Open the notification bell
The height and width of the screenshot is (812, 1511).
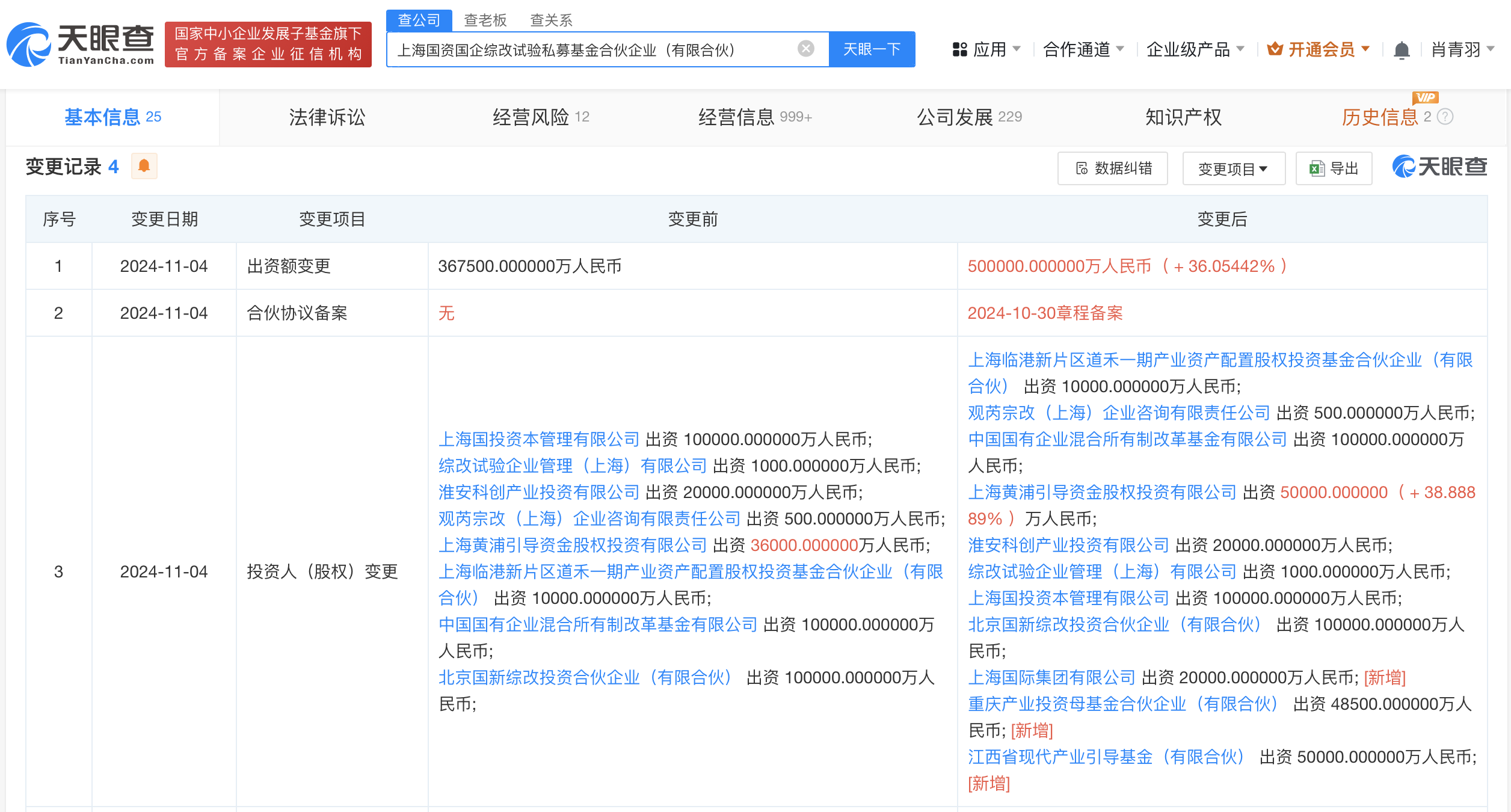[1402, 50]
